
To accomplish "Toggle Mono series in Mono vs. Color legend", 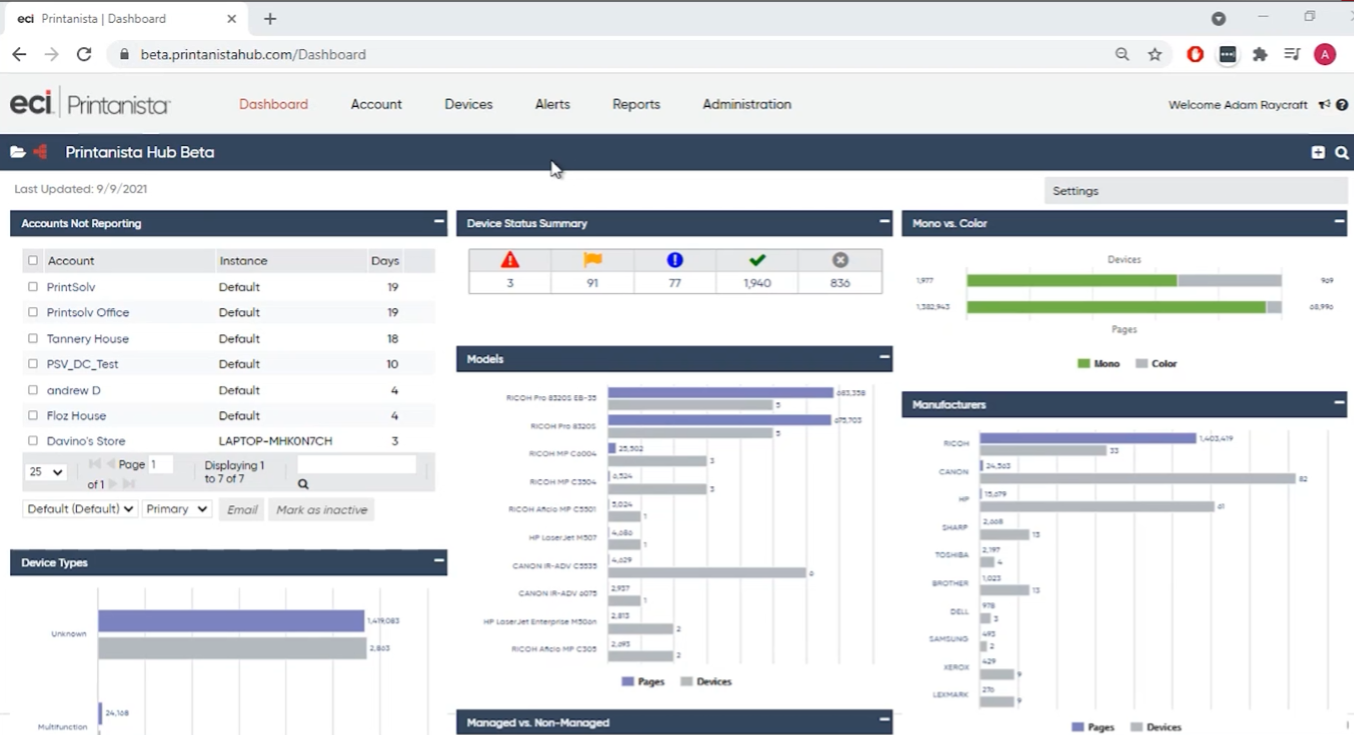I will pyautogui.click(x=1098, y=364).
